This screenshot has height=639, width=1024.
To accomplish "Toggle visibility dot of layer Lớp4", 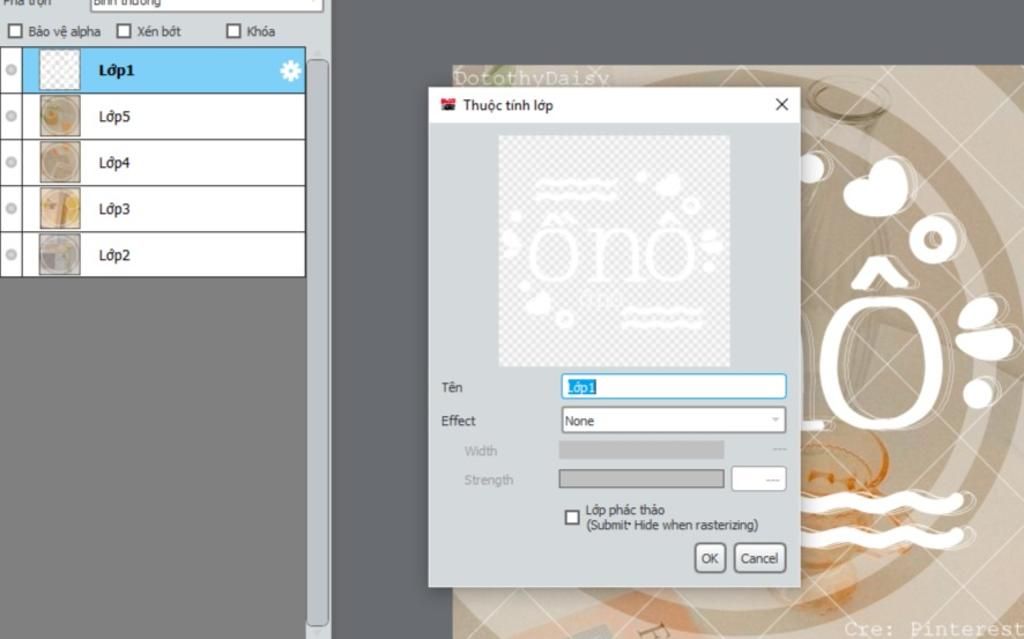I will coord(11,162).
